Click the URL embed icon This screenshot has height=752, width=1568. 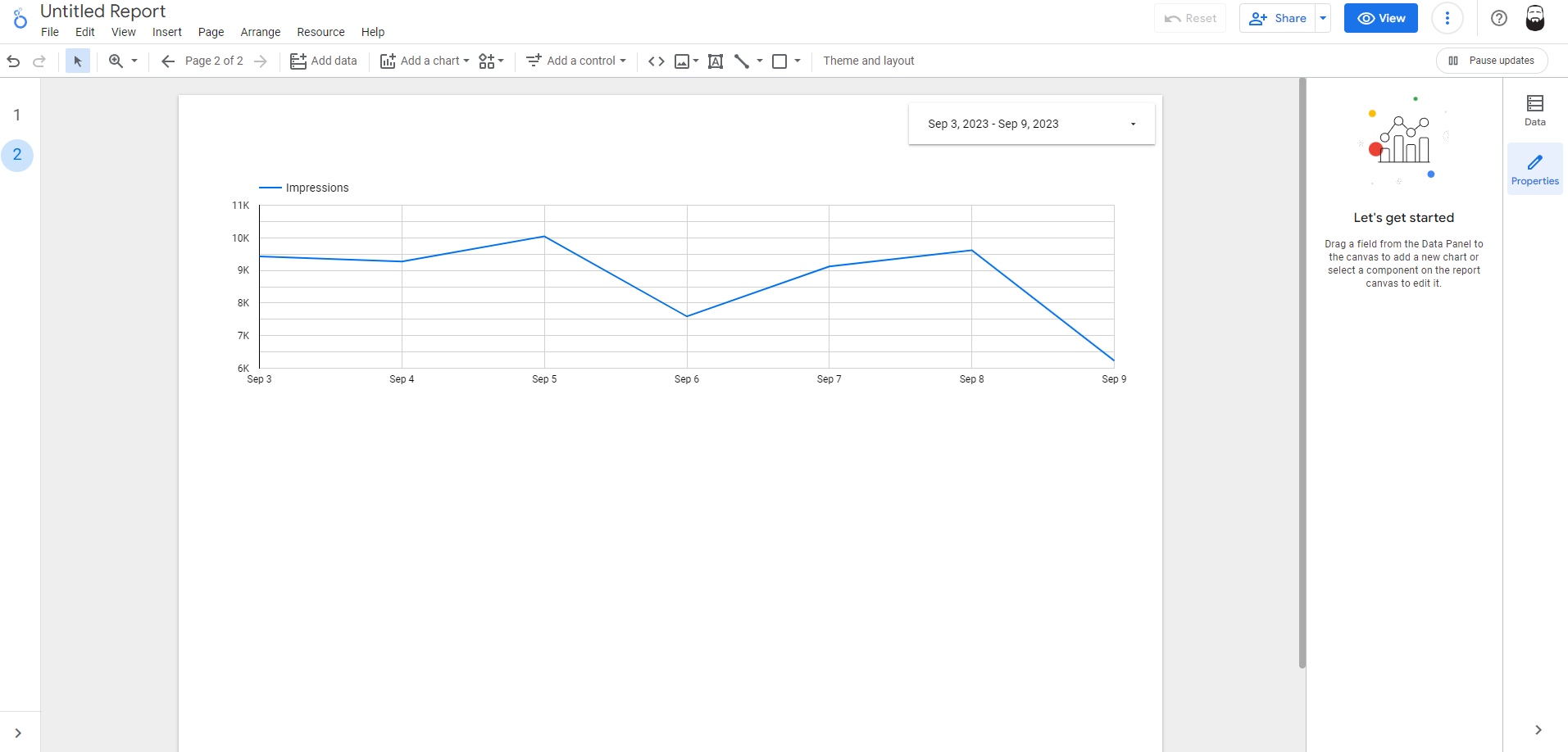click(656, 61)
